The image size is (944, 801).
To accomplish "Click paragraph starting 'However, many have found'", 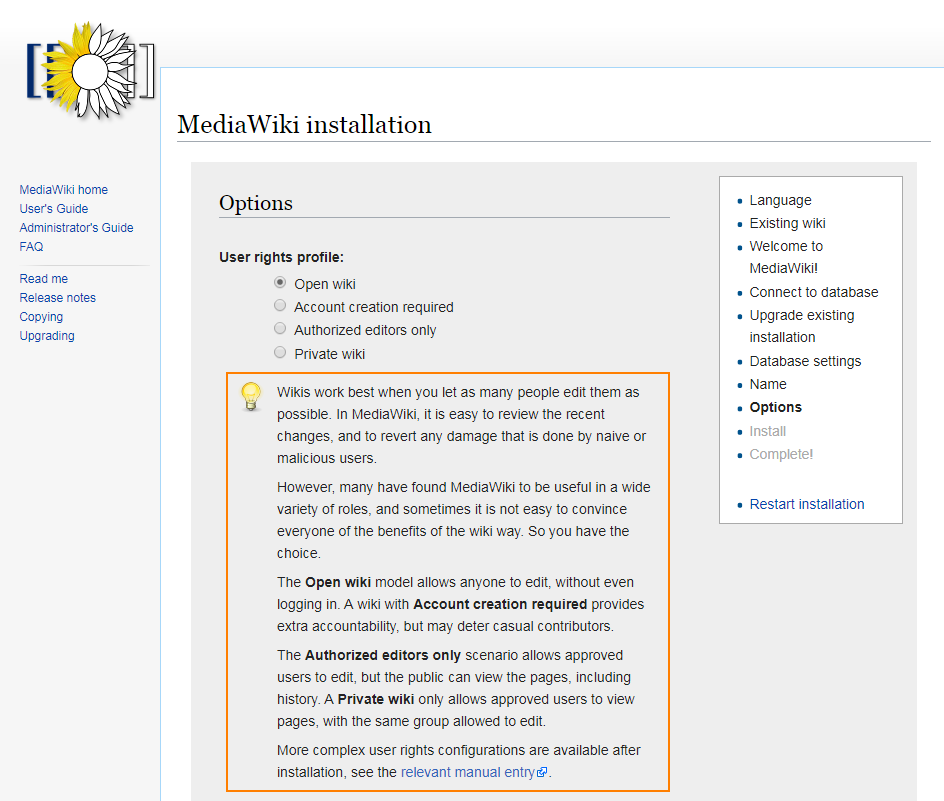I will click(464, 520).
